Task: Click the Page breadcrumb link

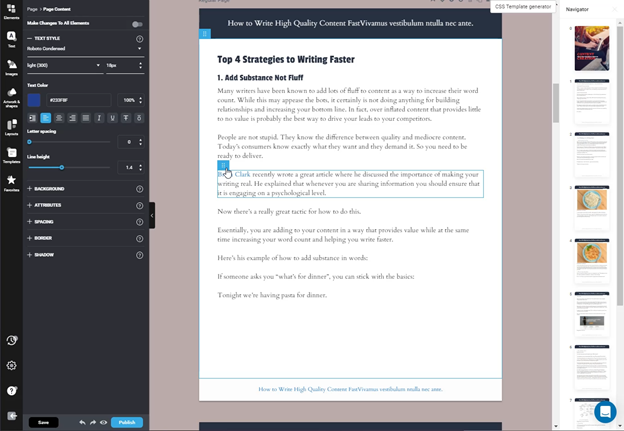Action: coord(32,9)
